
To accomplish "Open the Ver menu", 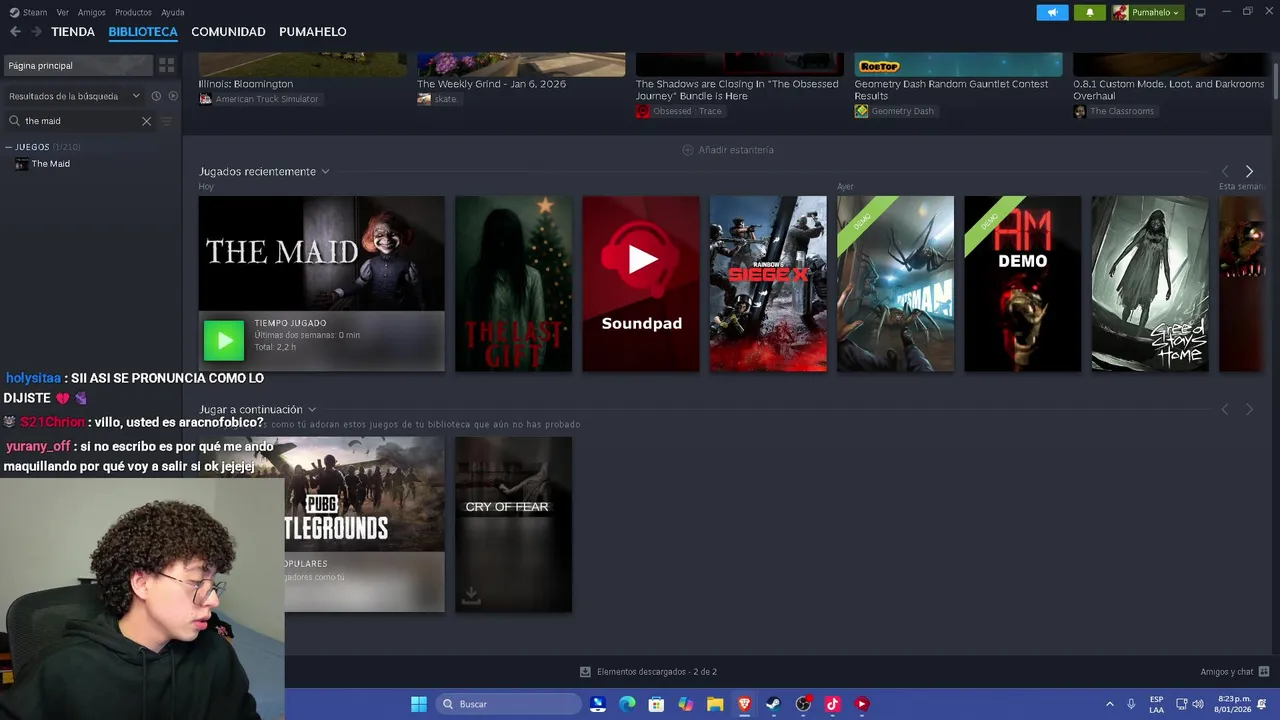I will (63, 12).
